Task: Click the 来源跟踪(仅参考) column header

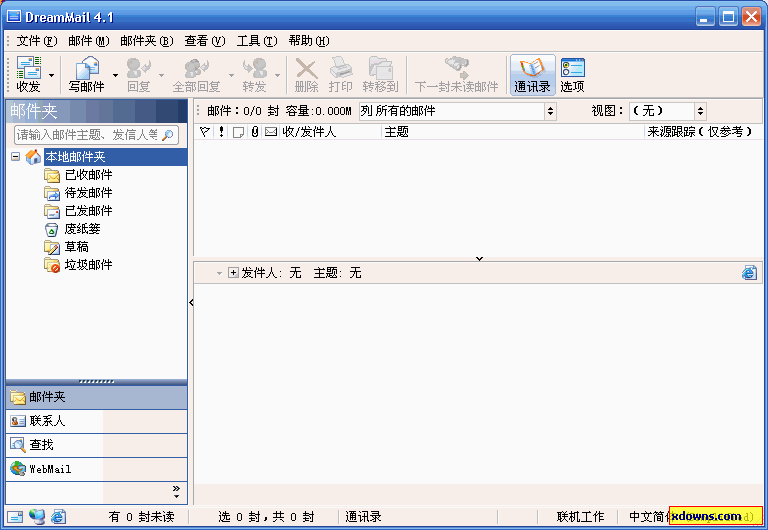Action: pyautogui.click(x=699, y=132)
